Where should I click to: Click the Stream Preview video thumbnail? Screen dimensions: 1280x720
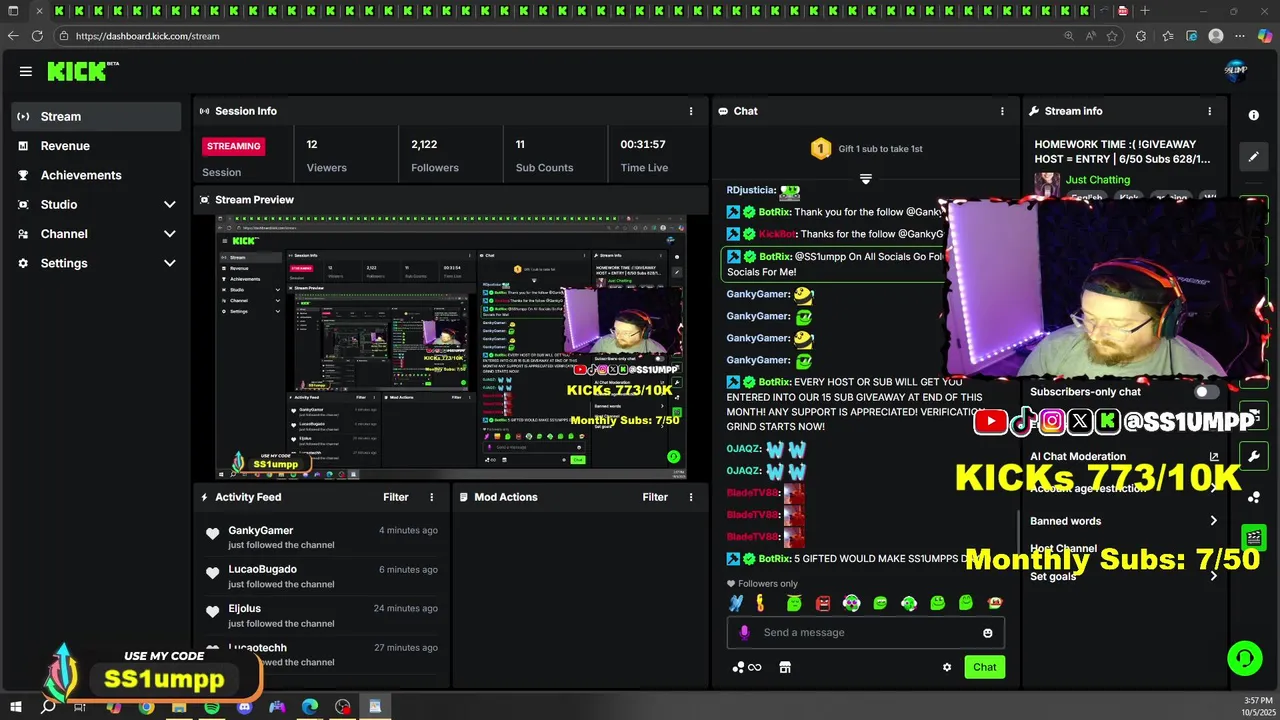[x=452, y=348]
